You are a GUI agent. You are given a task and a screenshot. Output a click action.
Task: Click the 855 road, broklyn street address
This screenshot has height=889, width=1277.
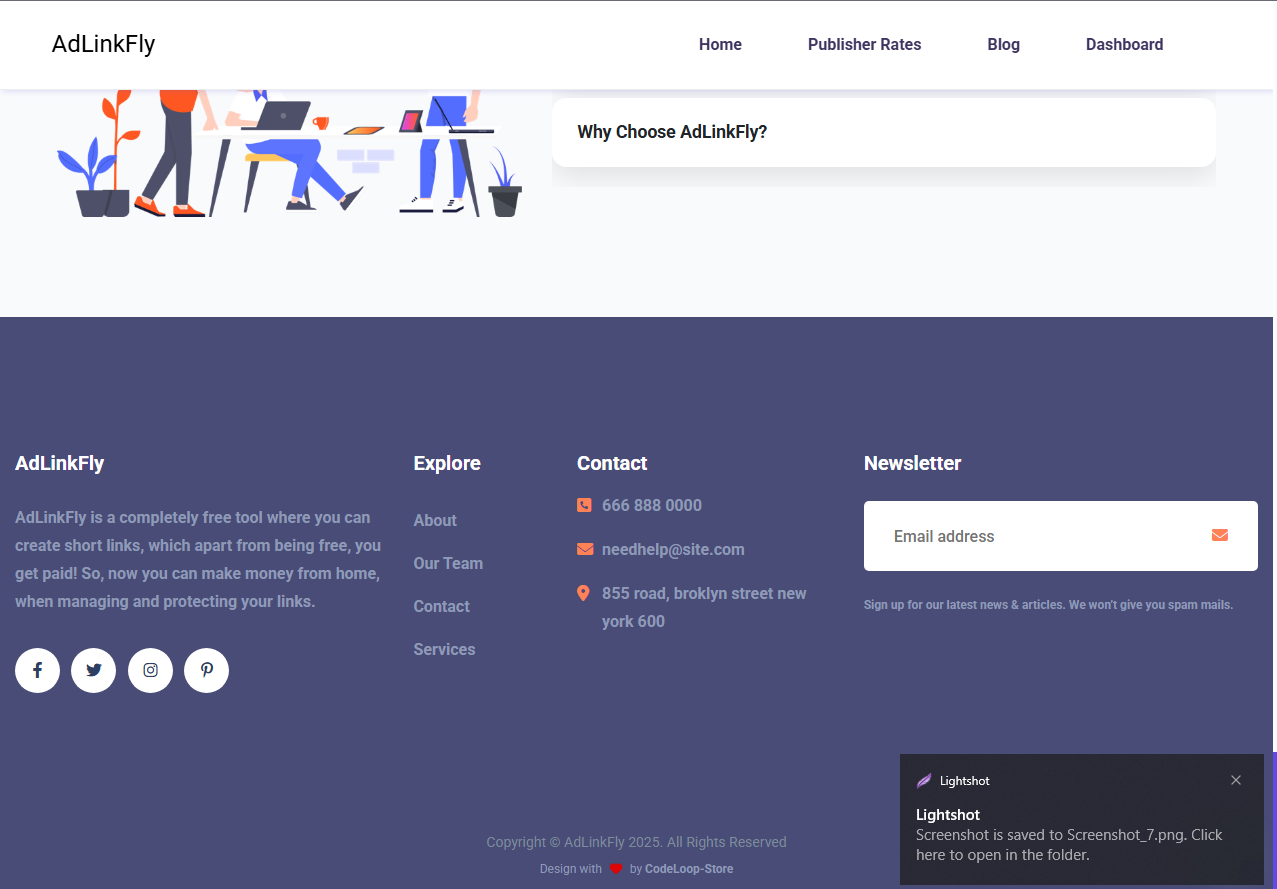click(x=704, y=607)
